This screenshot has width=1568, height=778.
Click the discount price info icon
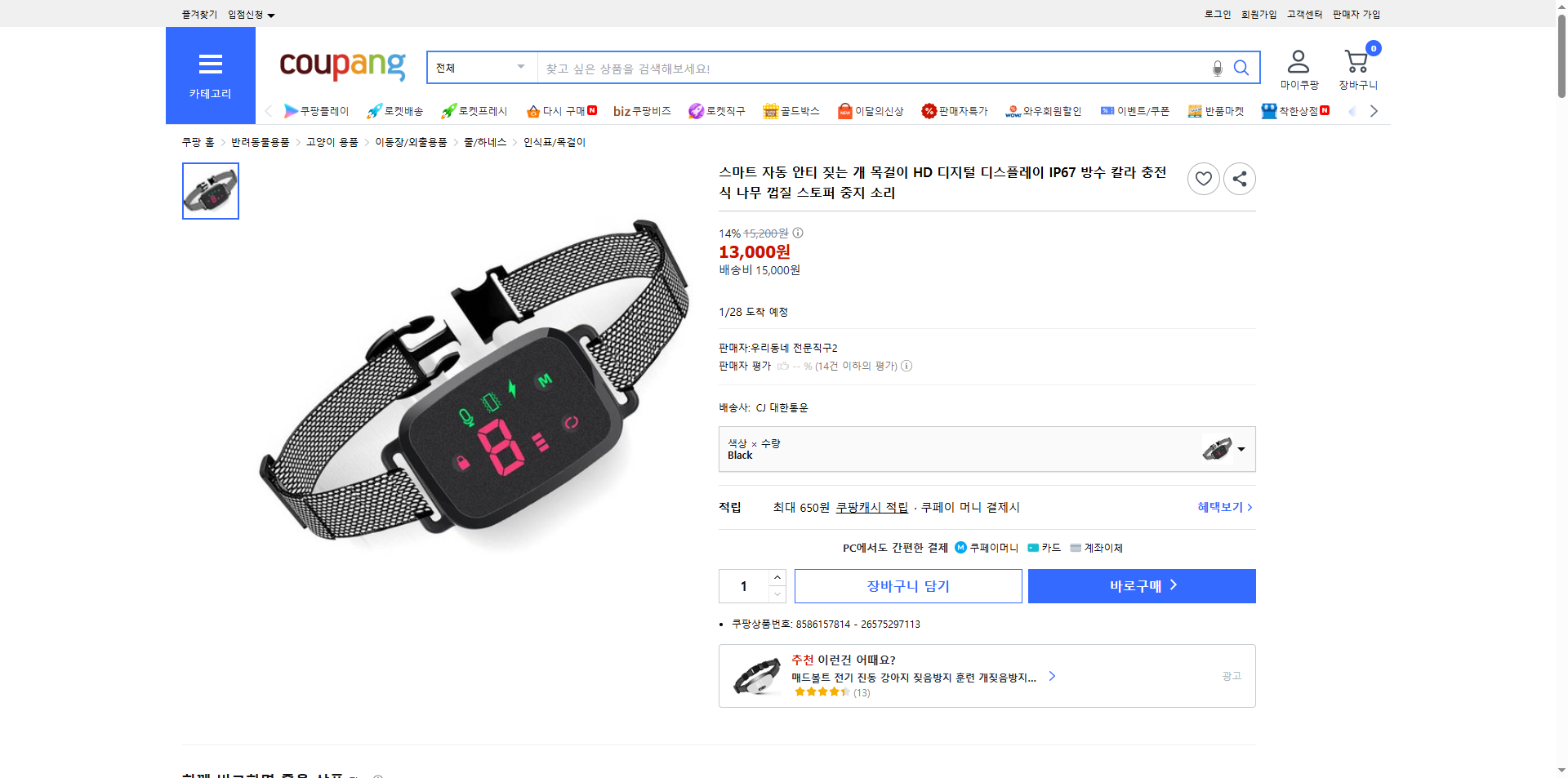pos(797,233)
